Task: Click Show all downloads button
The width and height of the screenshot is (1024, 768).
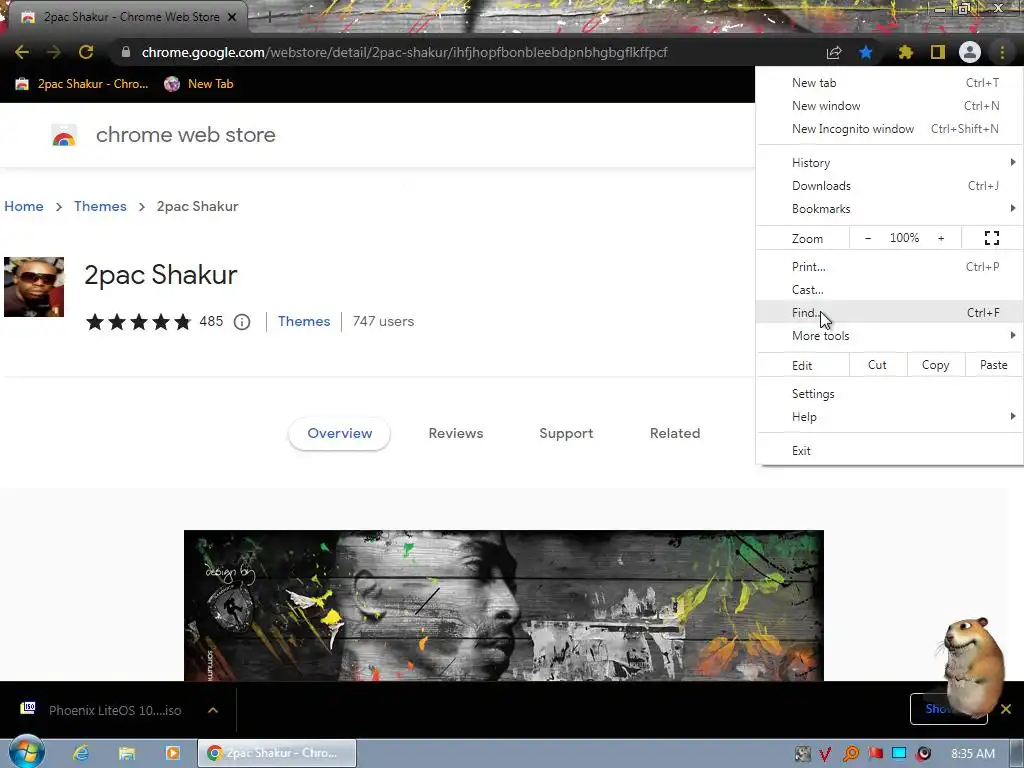Action: click(948, 709)
